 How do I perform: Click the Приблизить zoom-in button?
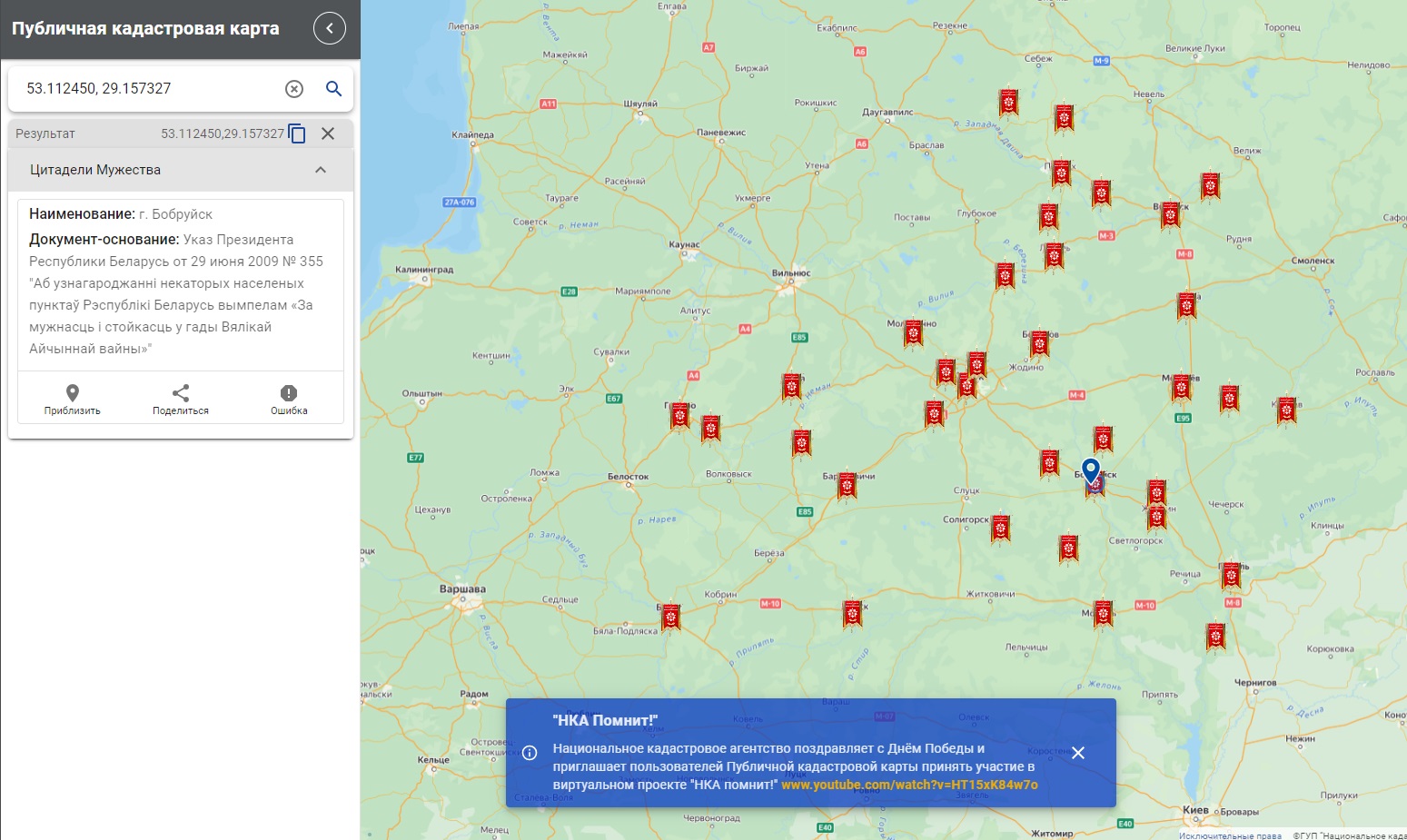tap(73, 399)
